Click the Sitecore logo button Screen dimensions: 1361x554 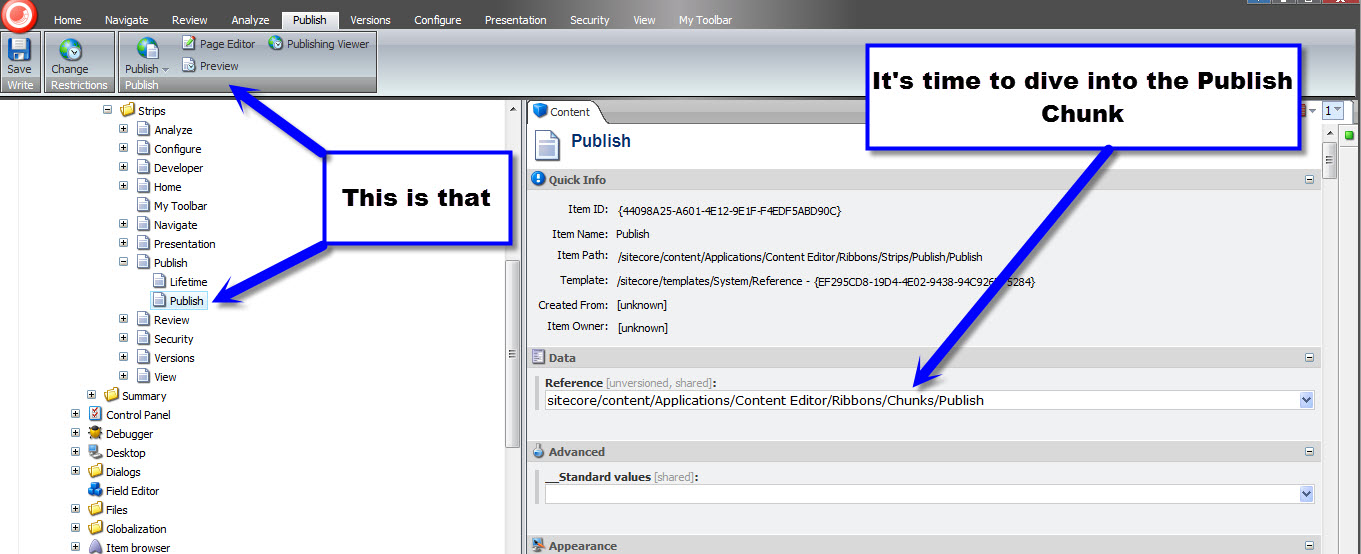click(x=19, y=15)
